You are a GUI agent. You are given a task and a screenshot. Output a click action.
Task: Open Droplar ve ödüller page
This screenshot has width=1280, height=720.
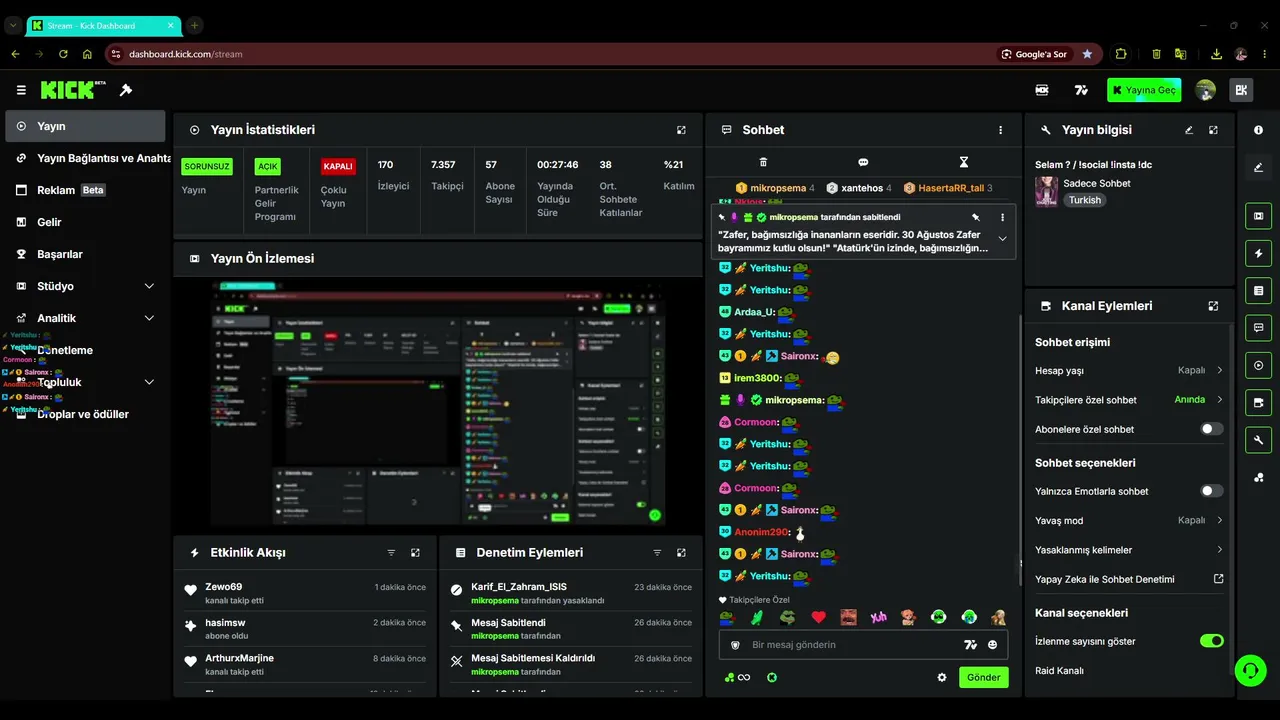point(85,414)
